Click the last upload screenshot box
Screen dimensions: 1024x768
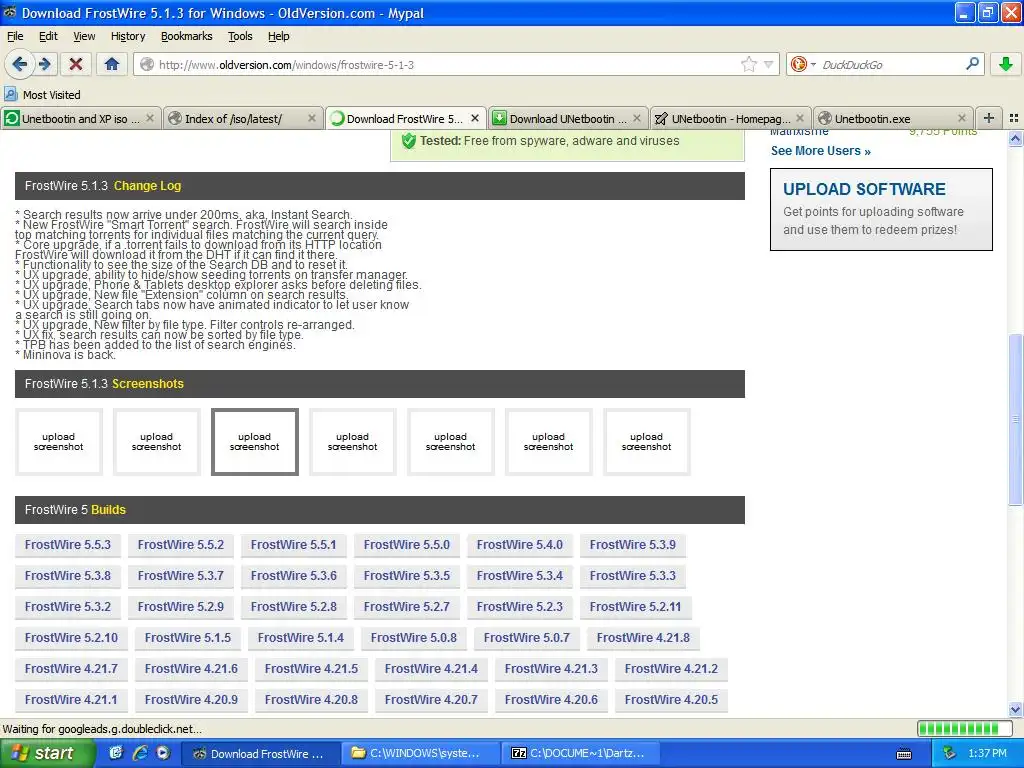click(647, 441)
